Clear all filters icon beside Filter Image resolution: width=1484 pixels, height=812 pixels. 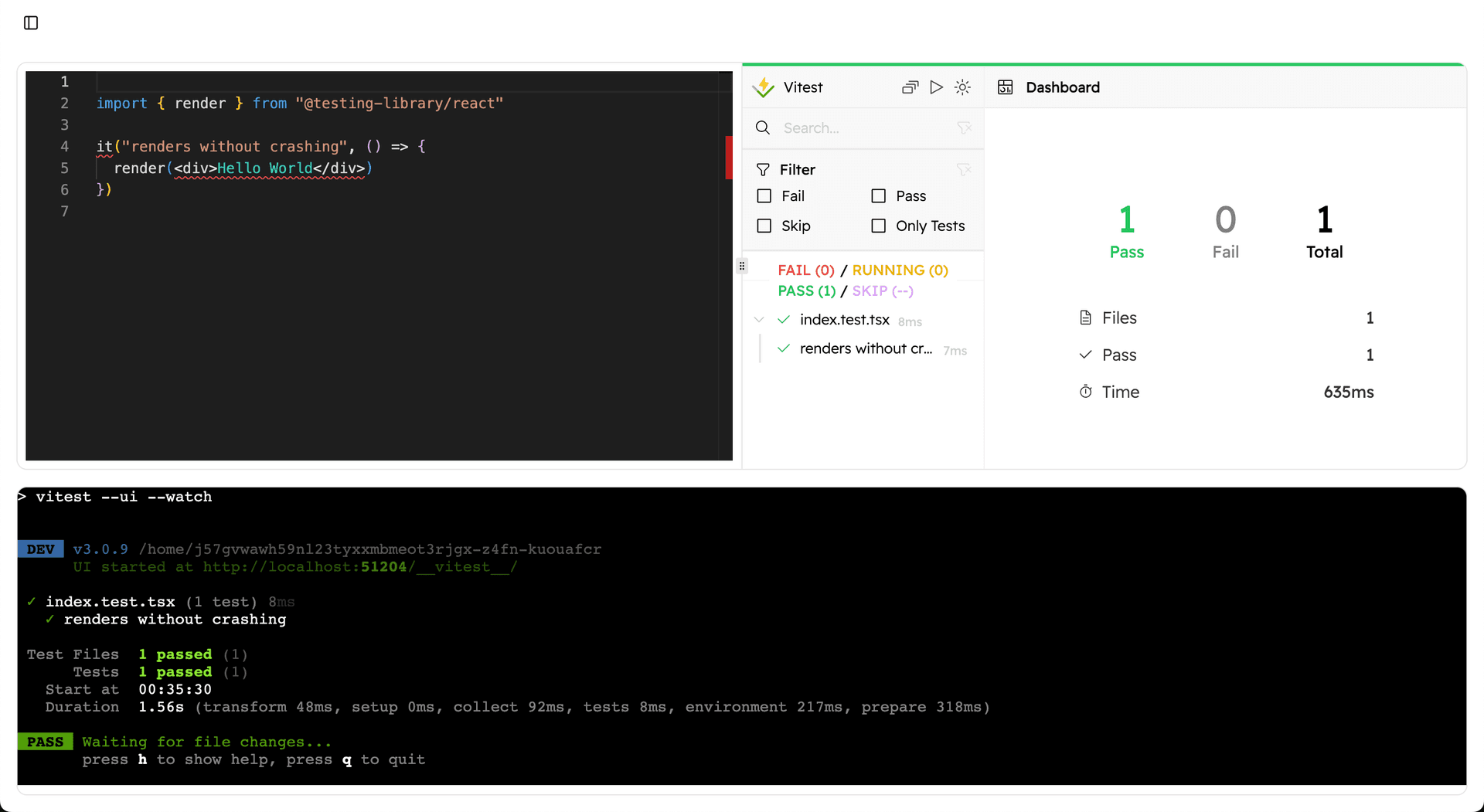[963, 169]
